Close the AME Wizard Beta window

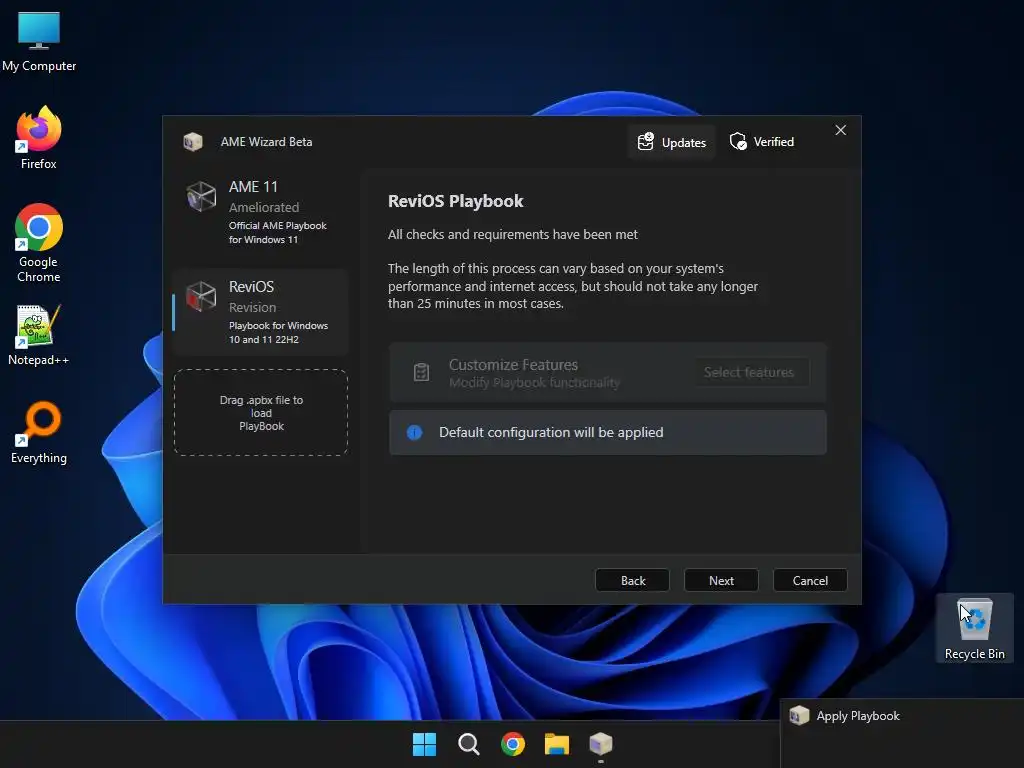click(840, 130)
